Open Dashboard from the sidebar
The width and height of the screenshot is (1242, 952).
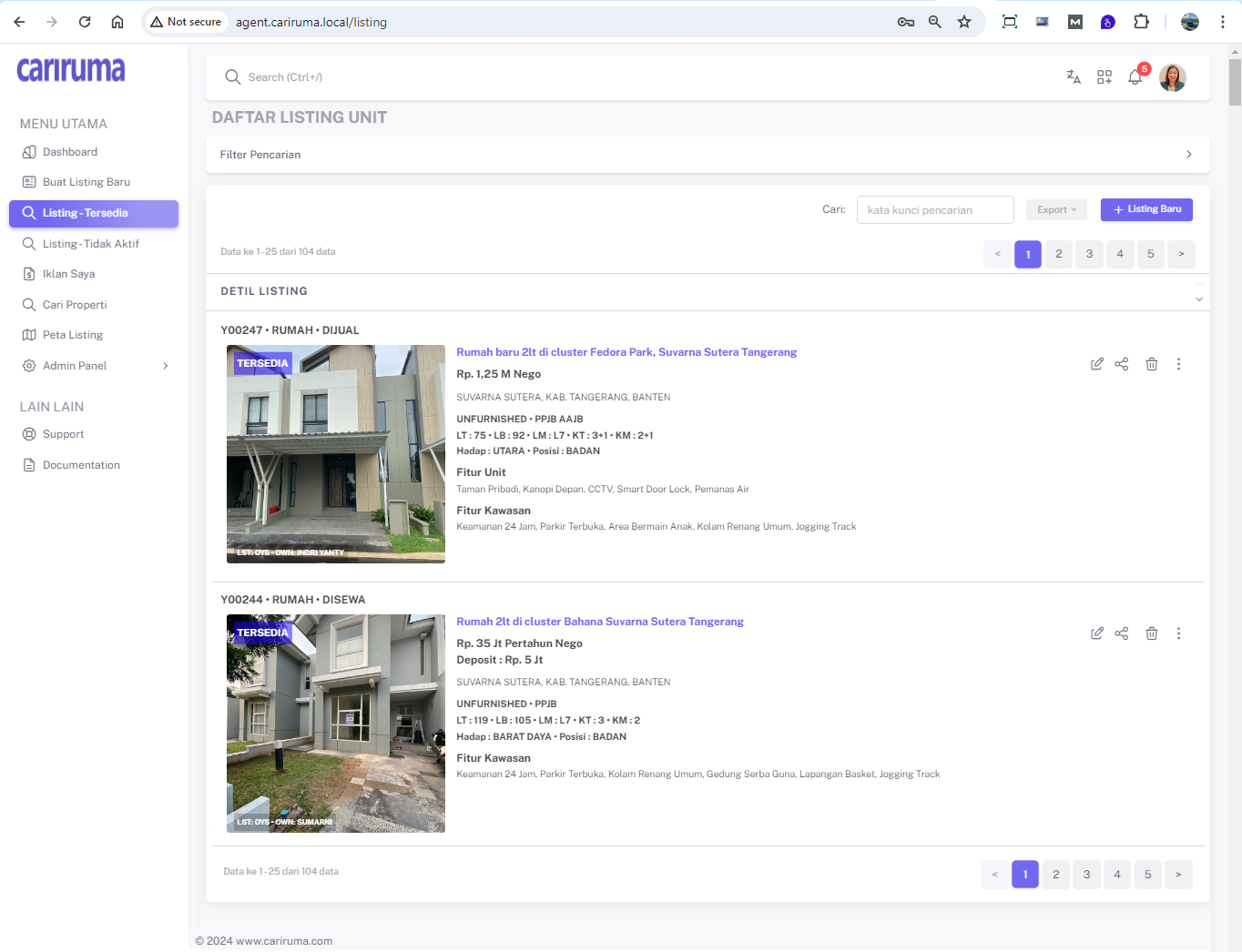(x=70, y=152)
